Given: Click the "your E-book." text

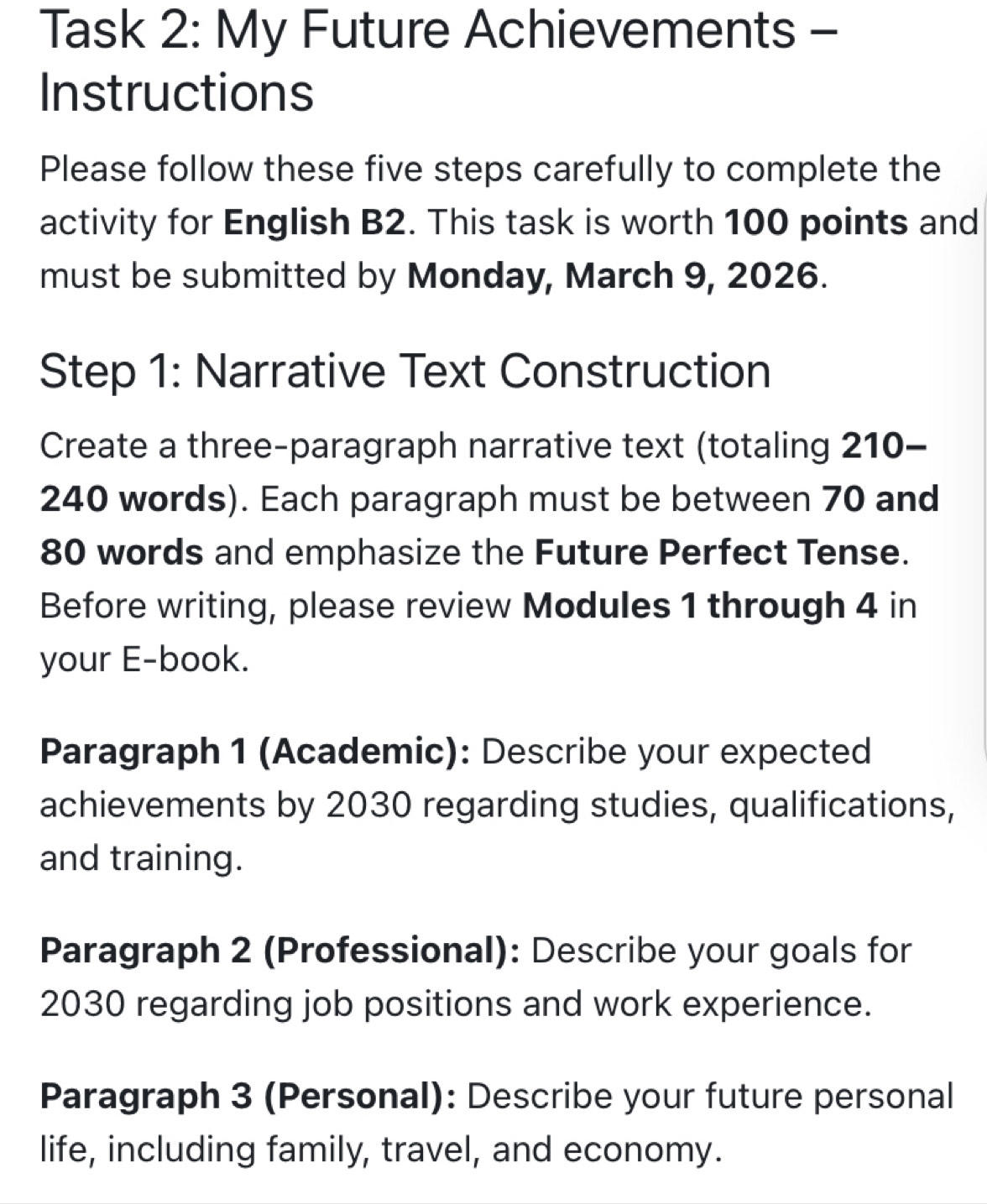Looking at the screenshot, I should point(144,659).
